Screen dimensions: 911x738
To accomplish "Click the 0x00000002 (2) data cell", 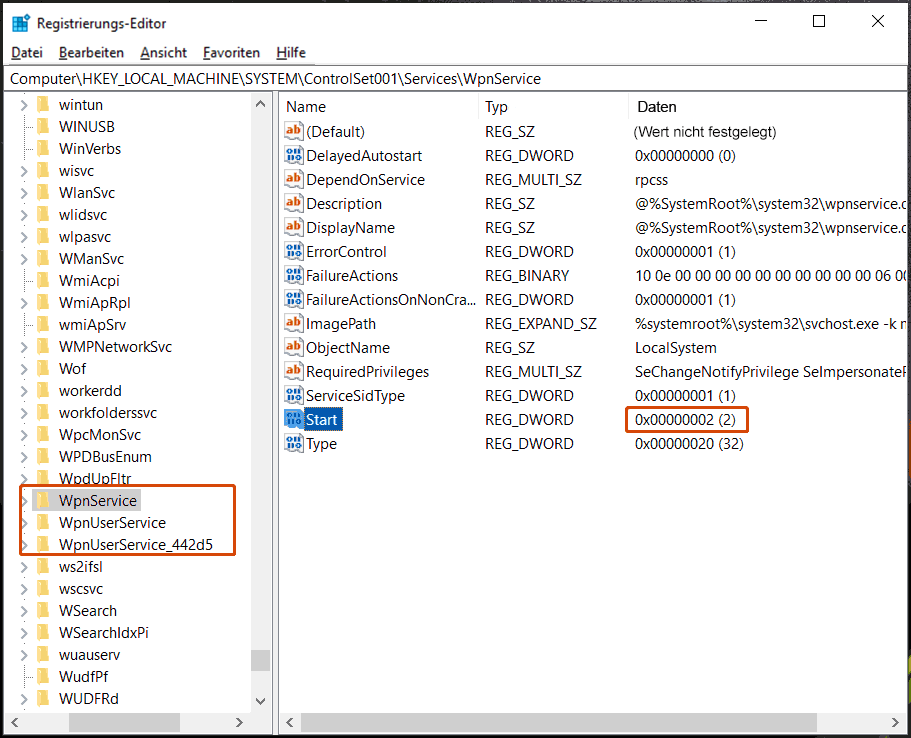I will (x=685, y=420).
